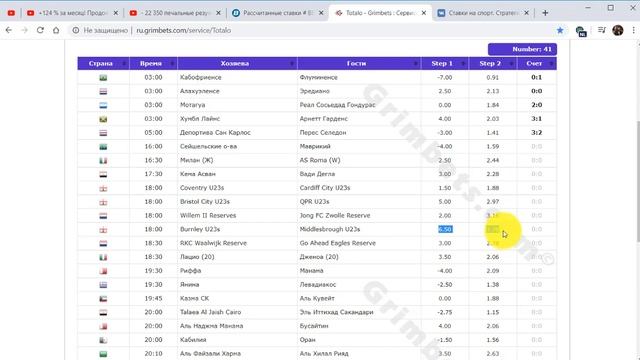The height and width of the screenshot is (360, 640).
Task: Sort table by Step 1 column
Action: coord(444,63)
